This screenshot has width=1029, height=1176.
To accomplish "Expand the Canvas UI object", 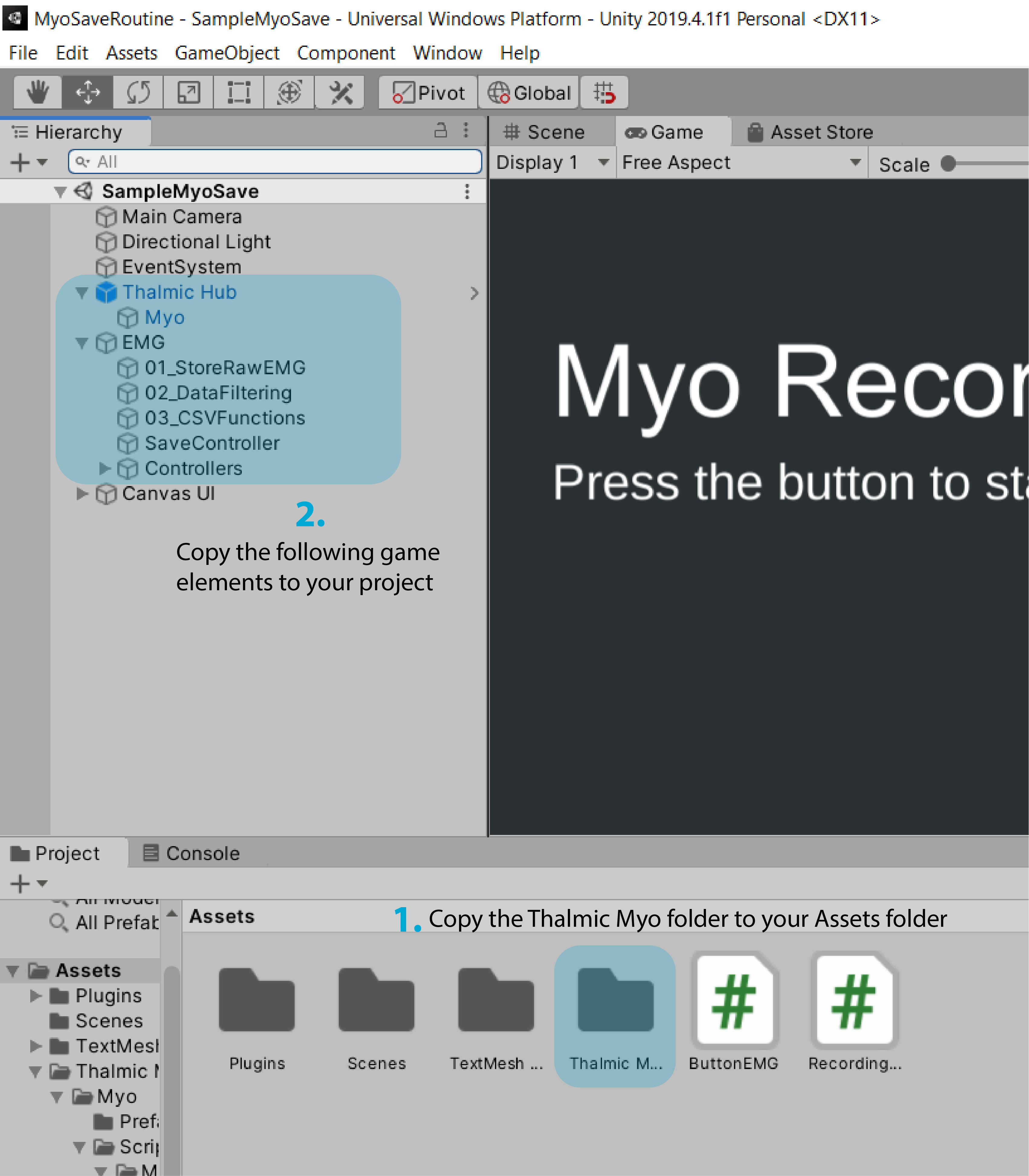I will pos(82,494).
